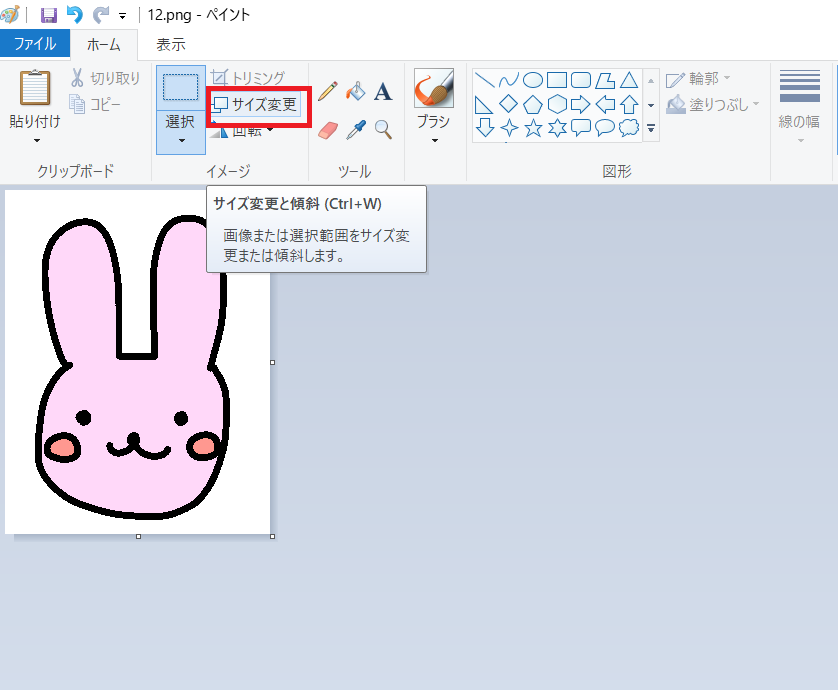Click the Paint application icon in title bar
838x690 pixels.
coord(10,14)
